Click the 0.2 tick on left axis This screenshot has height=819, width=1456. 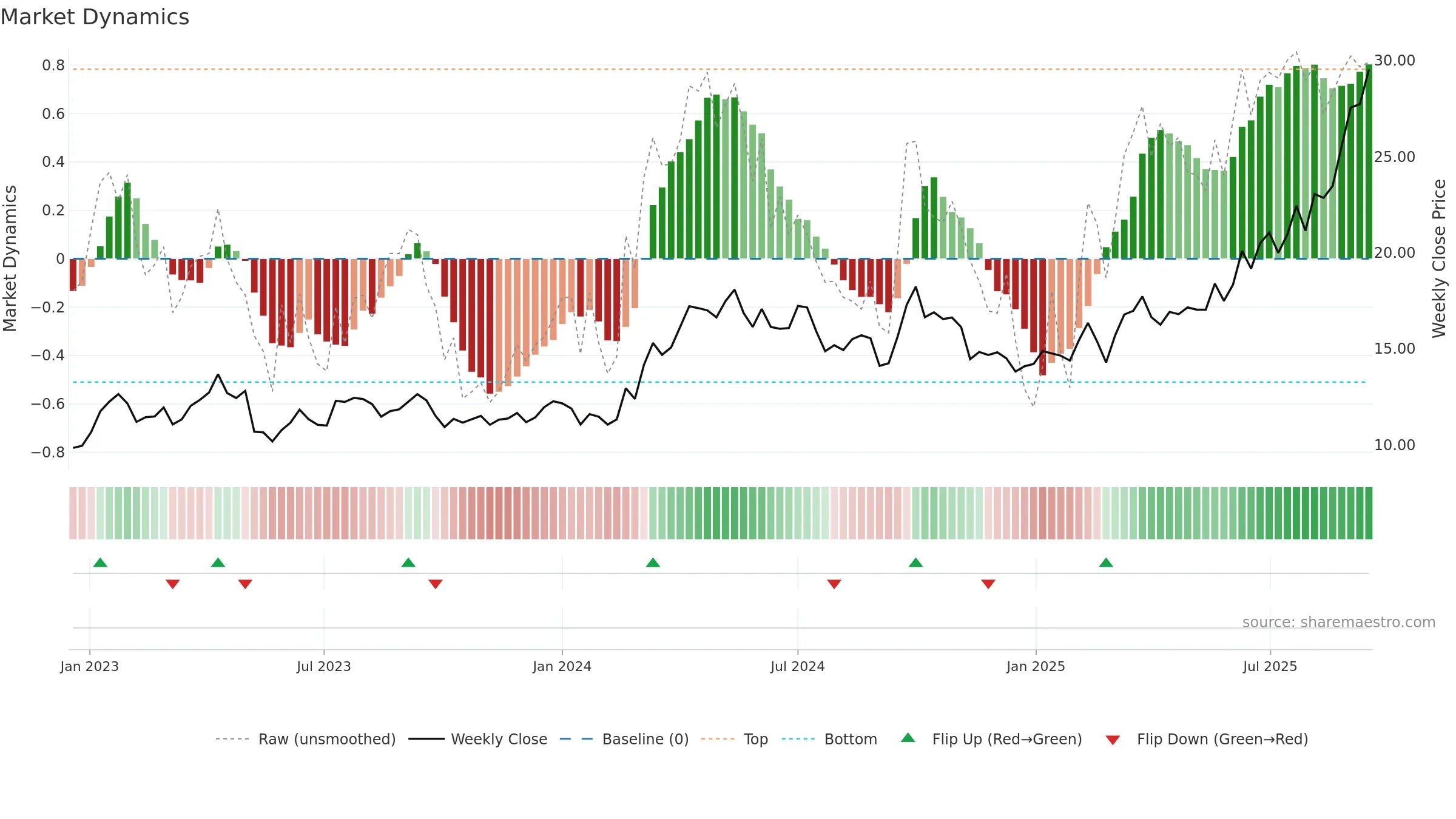coord(53,211)
